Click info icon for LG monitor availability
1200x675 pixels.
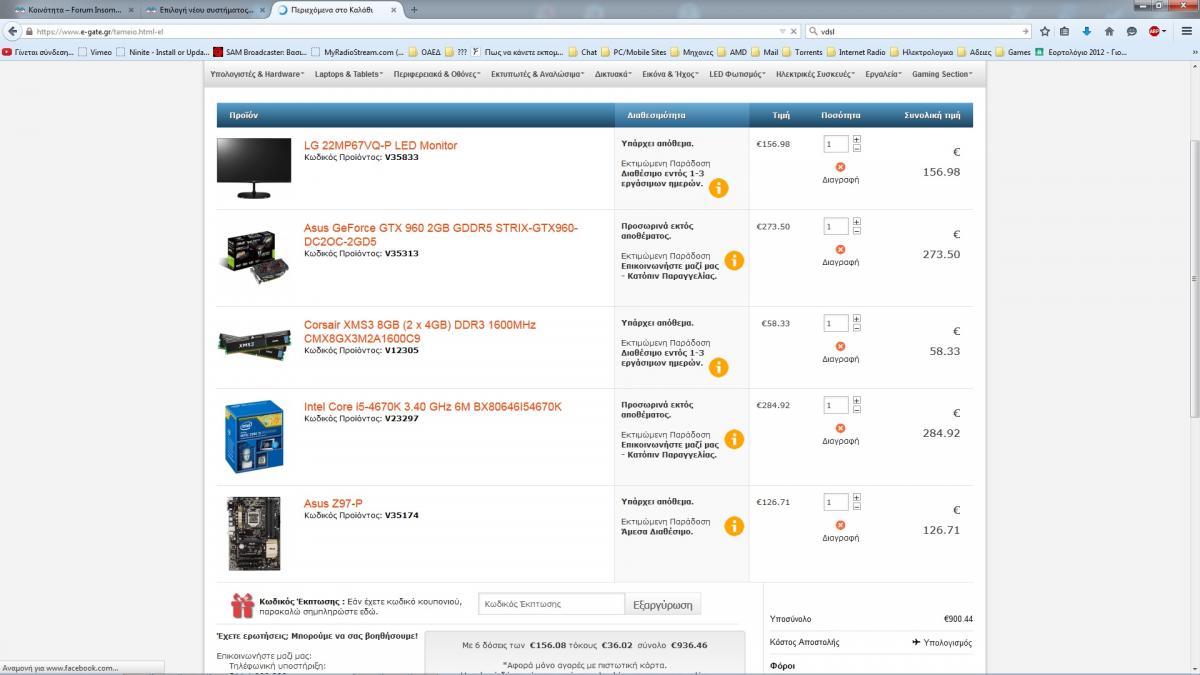click(x=718, y=188)
